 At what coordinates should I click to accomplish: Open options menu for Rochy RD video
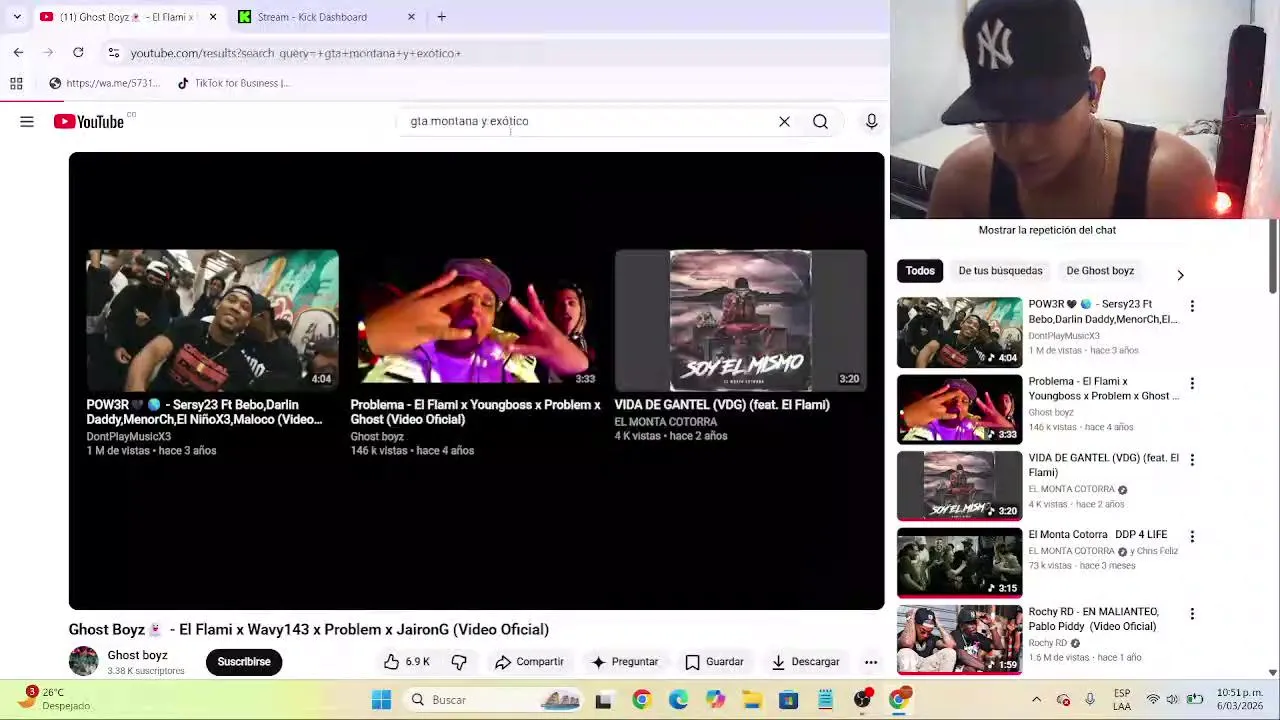click(x=1192, y=614)
